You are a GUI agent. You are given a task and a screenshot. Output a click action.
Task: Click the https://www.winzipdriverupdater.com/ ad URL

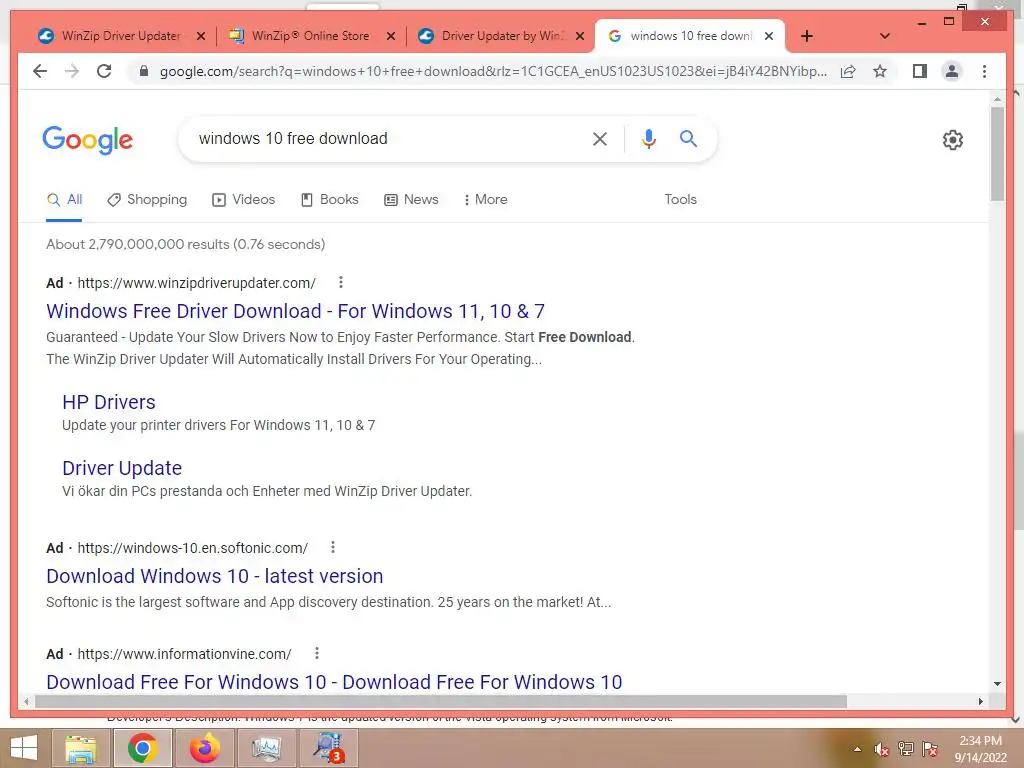197,283
